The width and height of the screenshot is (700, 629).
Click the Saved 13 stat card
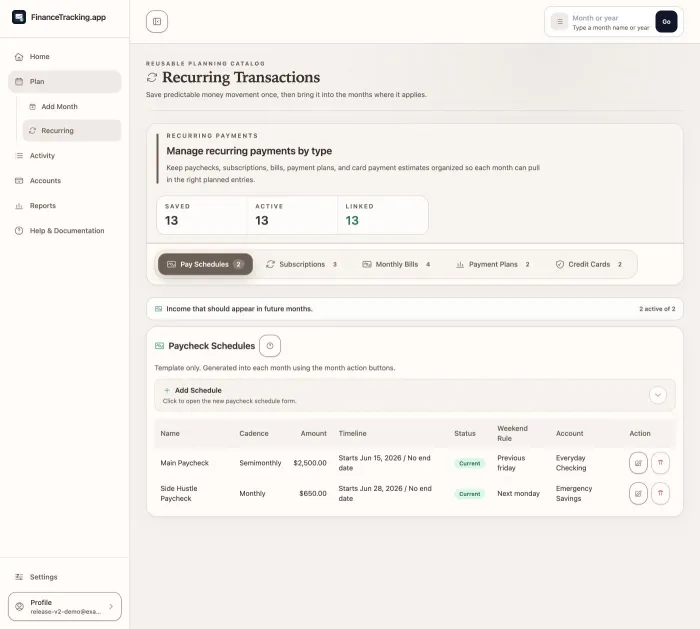tap(202, 215)
